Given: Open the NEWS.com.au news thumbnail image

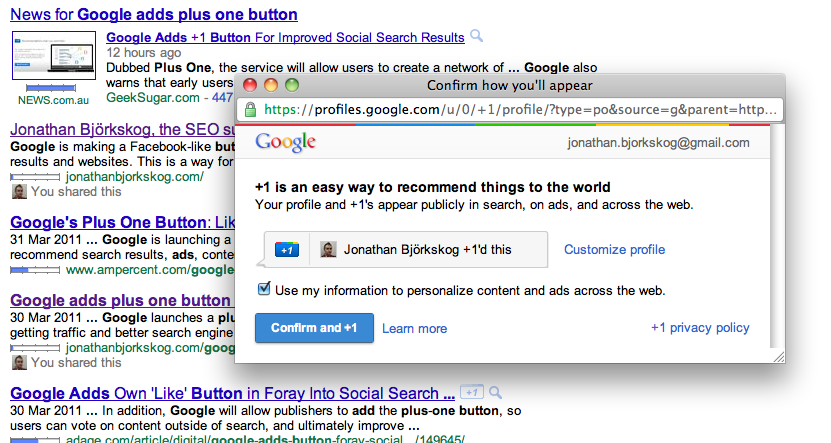Looking at the screenshot, I should pos(54,55).
